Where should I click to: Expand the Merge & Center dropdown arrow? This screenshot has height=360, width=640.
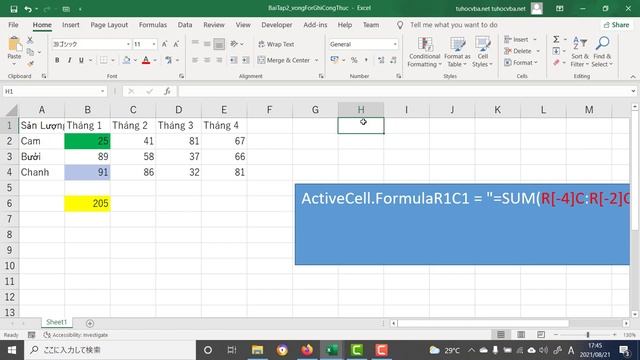click(316, 60)
